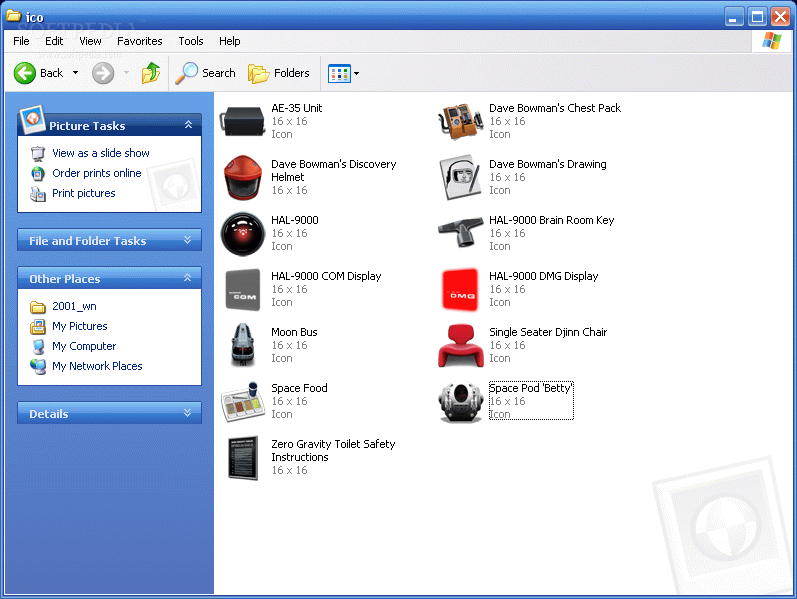Select the HAL-9000 DMG Display icon

tap(460, 290)
